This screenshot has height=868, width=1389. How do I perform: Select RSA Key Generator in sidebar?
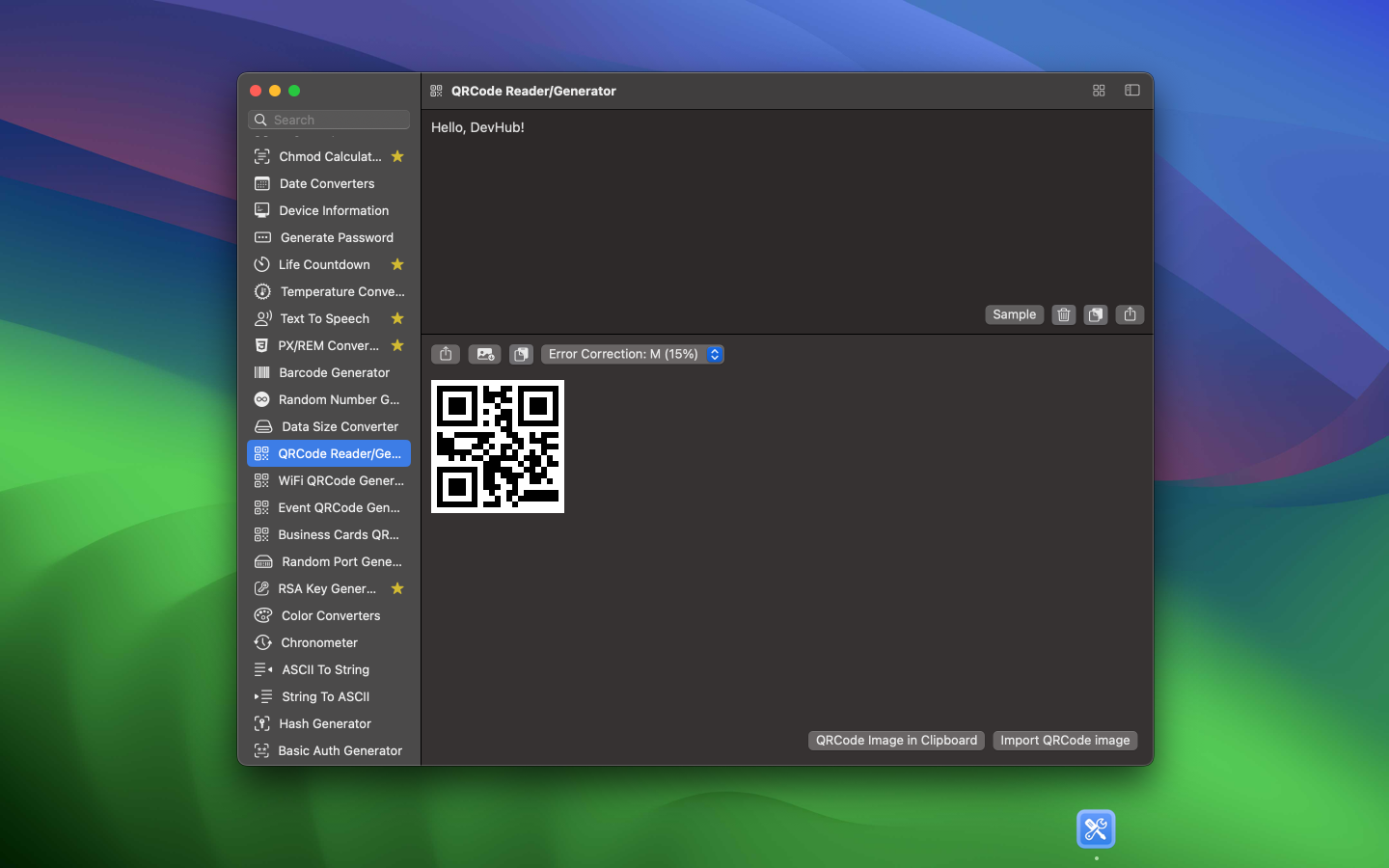(x=329, y=588)
